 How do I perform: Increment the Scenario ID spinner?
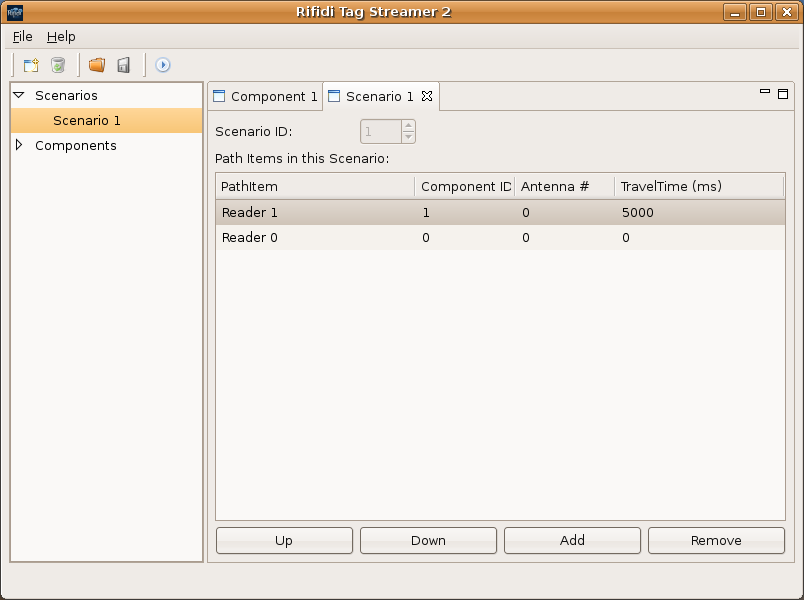coord(408,126)
